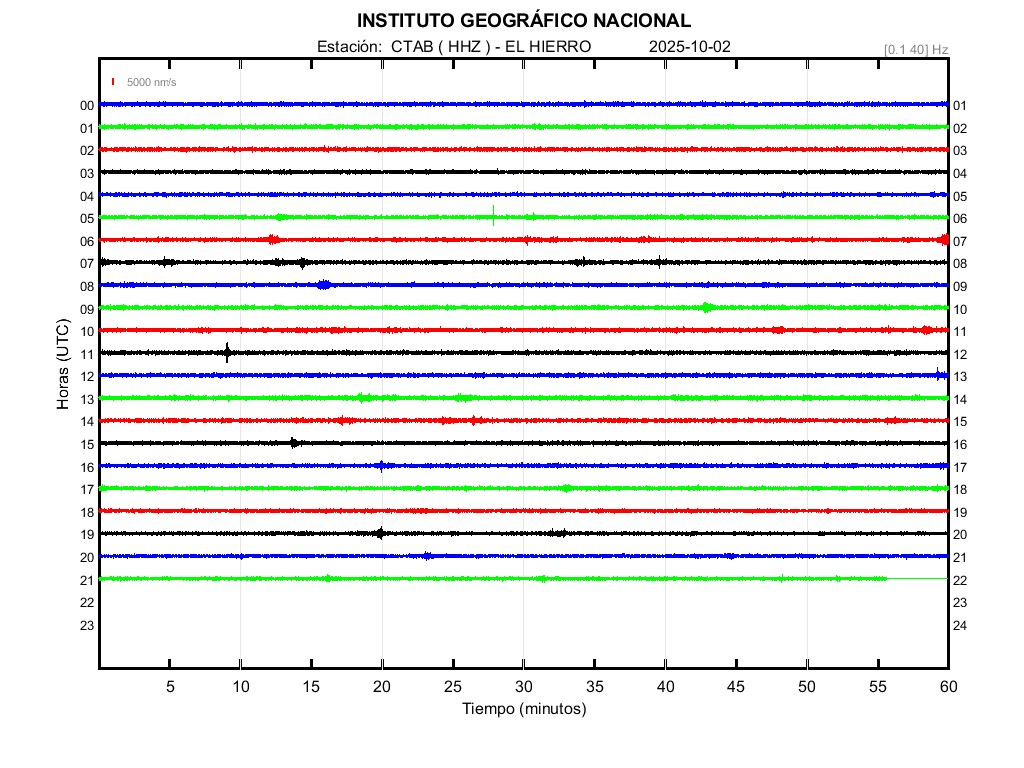Click the hour label 24 on the right axis
Image resolution: width=1024 pixels, height=768 pixels.
coord(959,625)
